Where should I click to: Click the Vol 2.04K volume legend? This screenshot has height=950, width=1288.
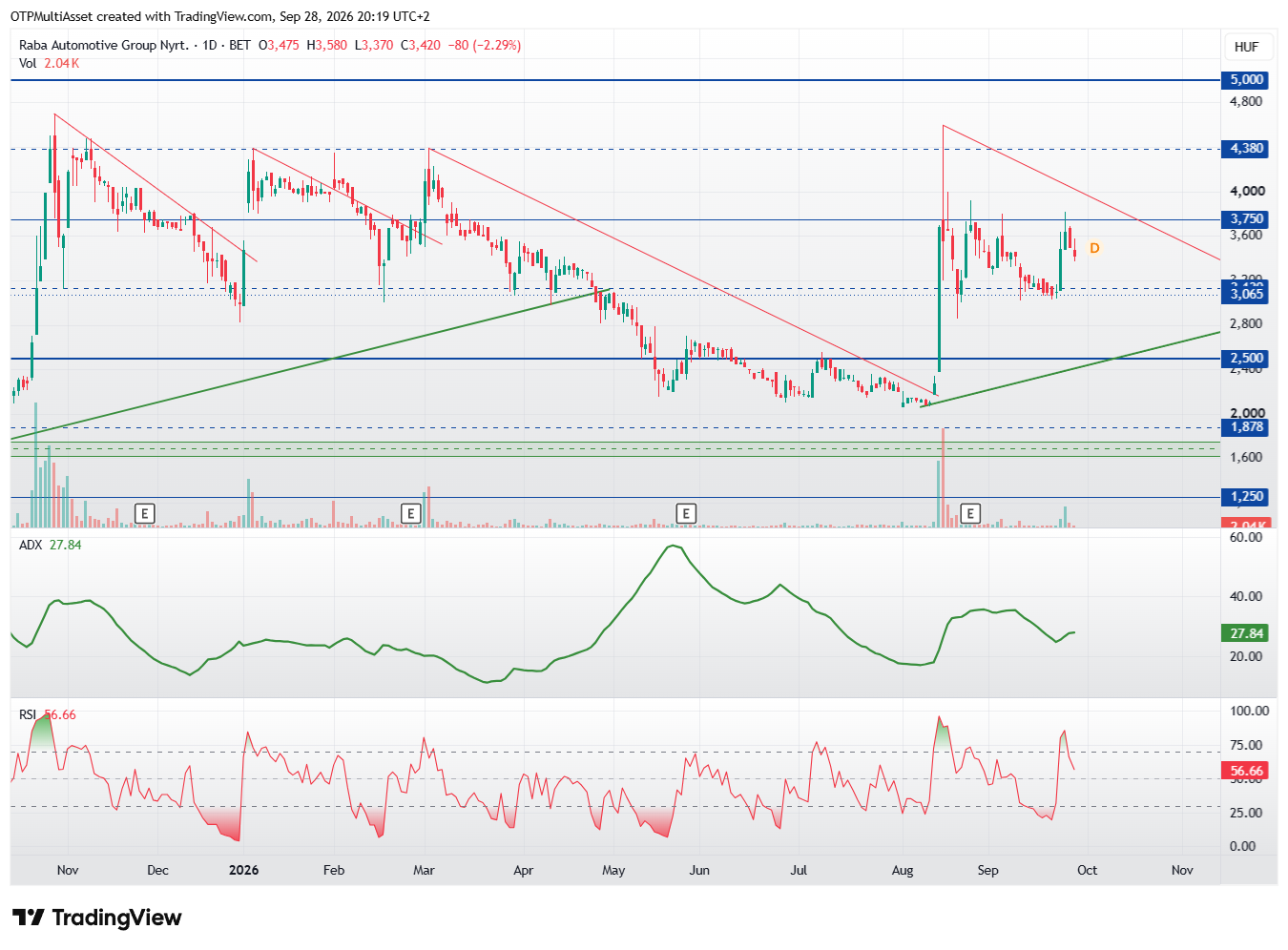(49, 63)
